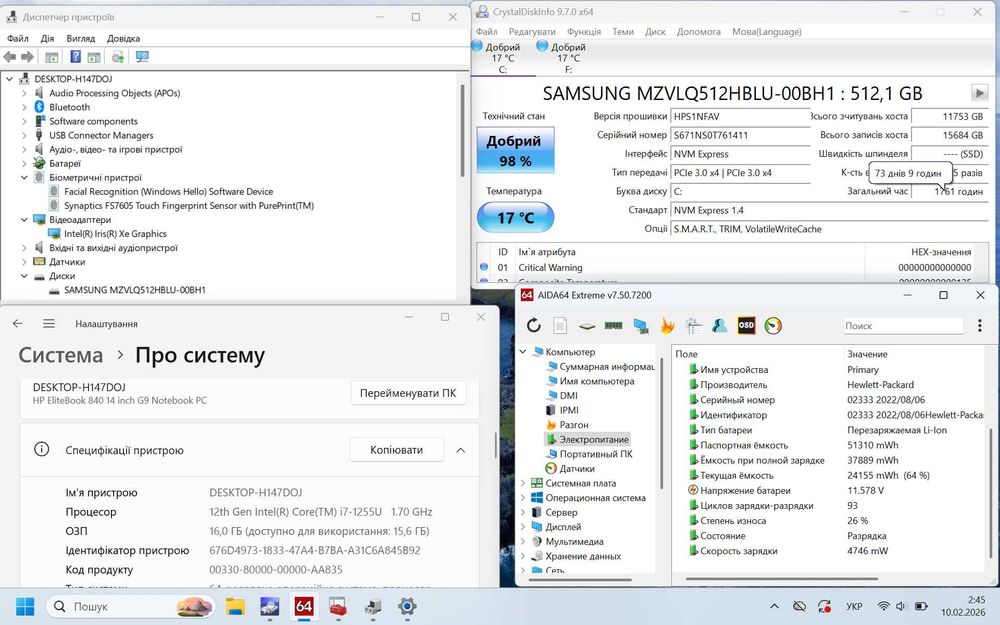Click AIDA64 Поиск search field

pos(903,326)
